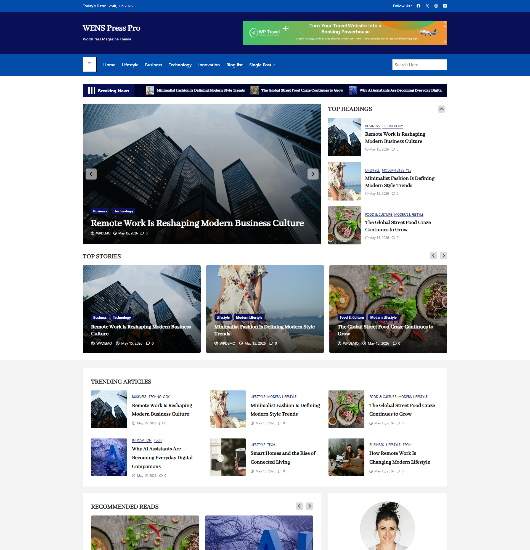Click the author portrait photo in sidebar
Viewport: 530px width, 550px height.
(x=387, y=525)
